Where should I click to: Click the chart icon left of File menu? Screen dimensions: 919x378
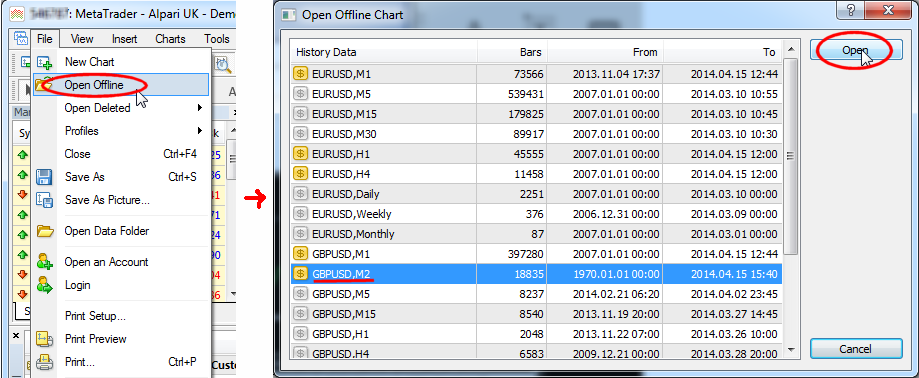pos(21,39)
